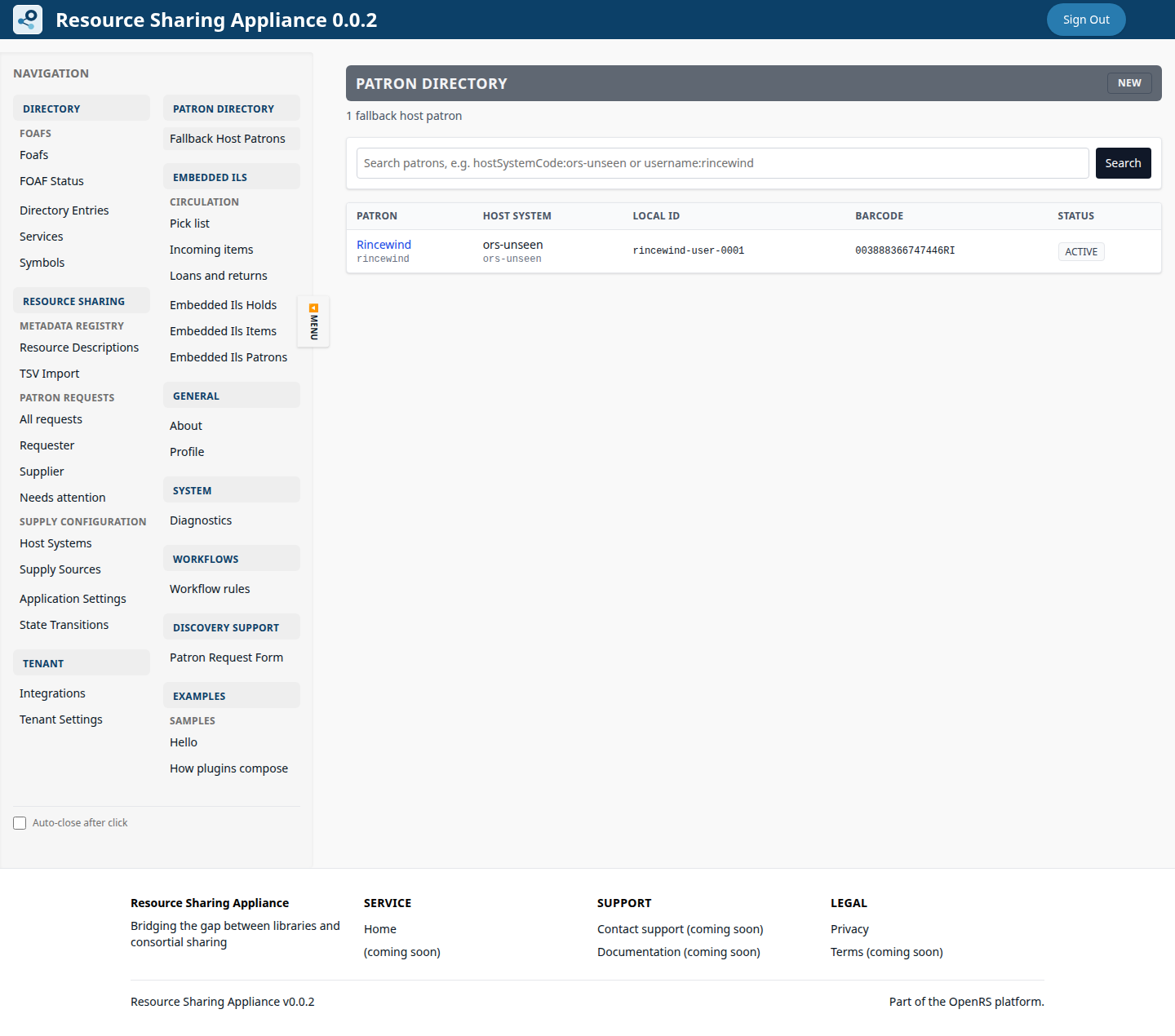1175x1036 pixels.
Task: Open How plugins compose sample
Action: (228, 768)
